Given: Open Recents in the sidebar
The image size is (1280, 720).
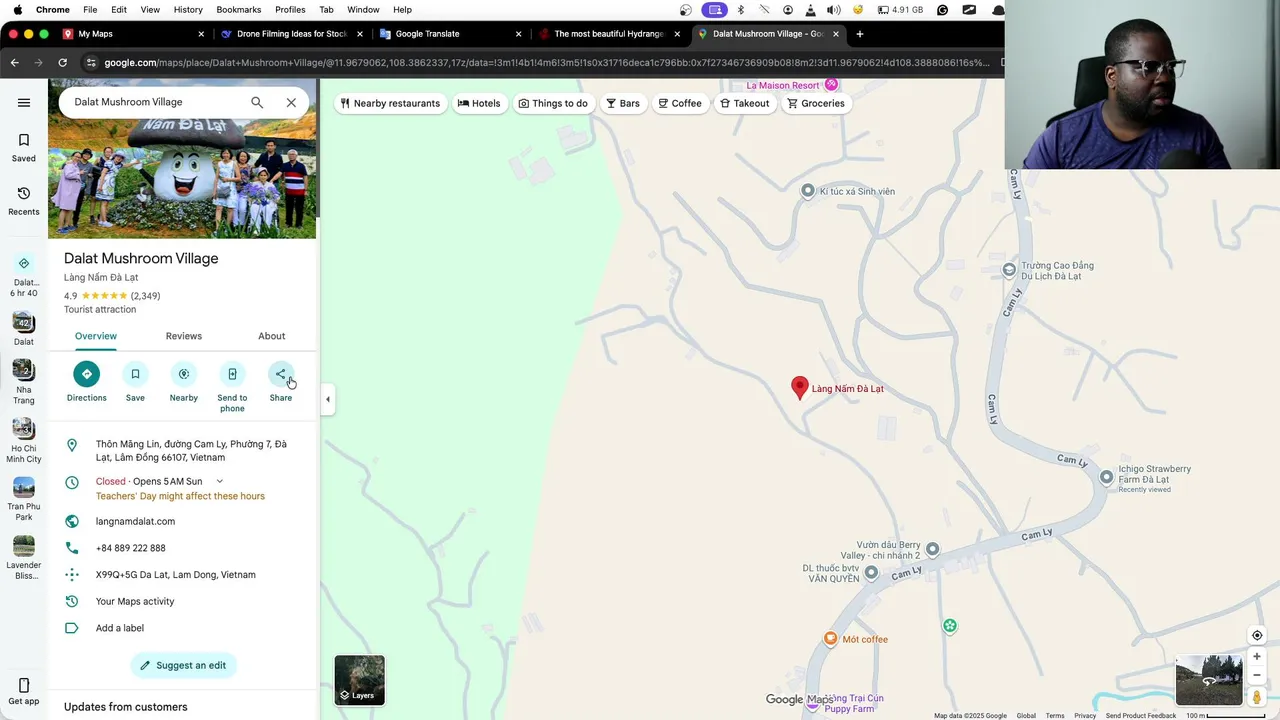Looking at the screenshot, I should point(24,201).
